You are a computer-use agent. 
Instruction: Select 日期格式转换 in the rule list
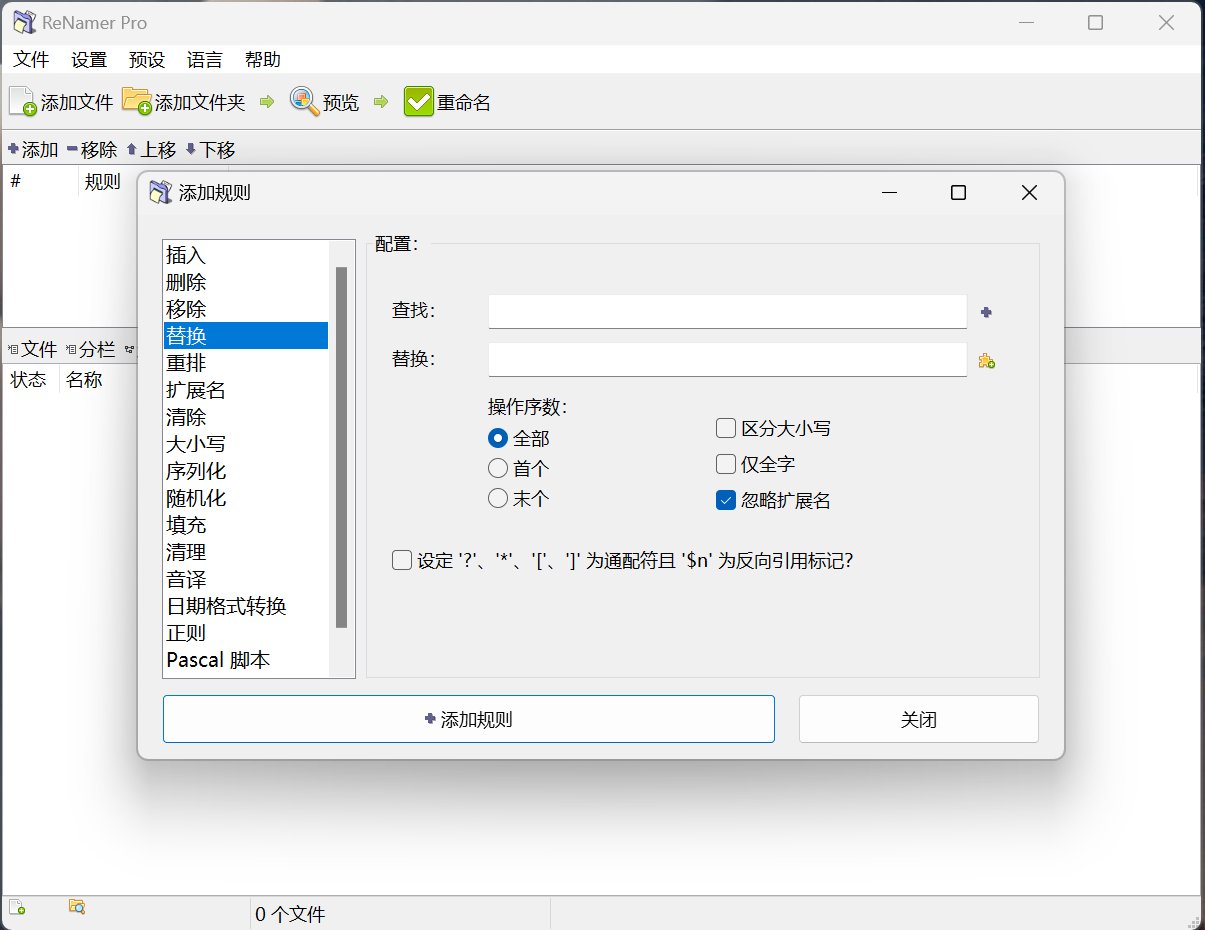(x=246, y=606)
